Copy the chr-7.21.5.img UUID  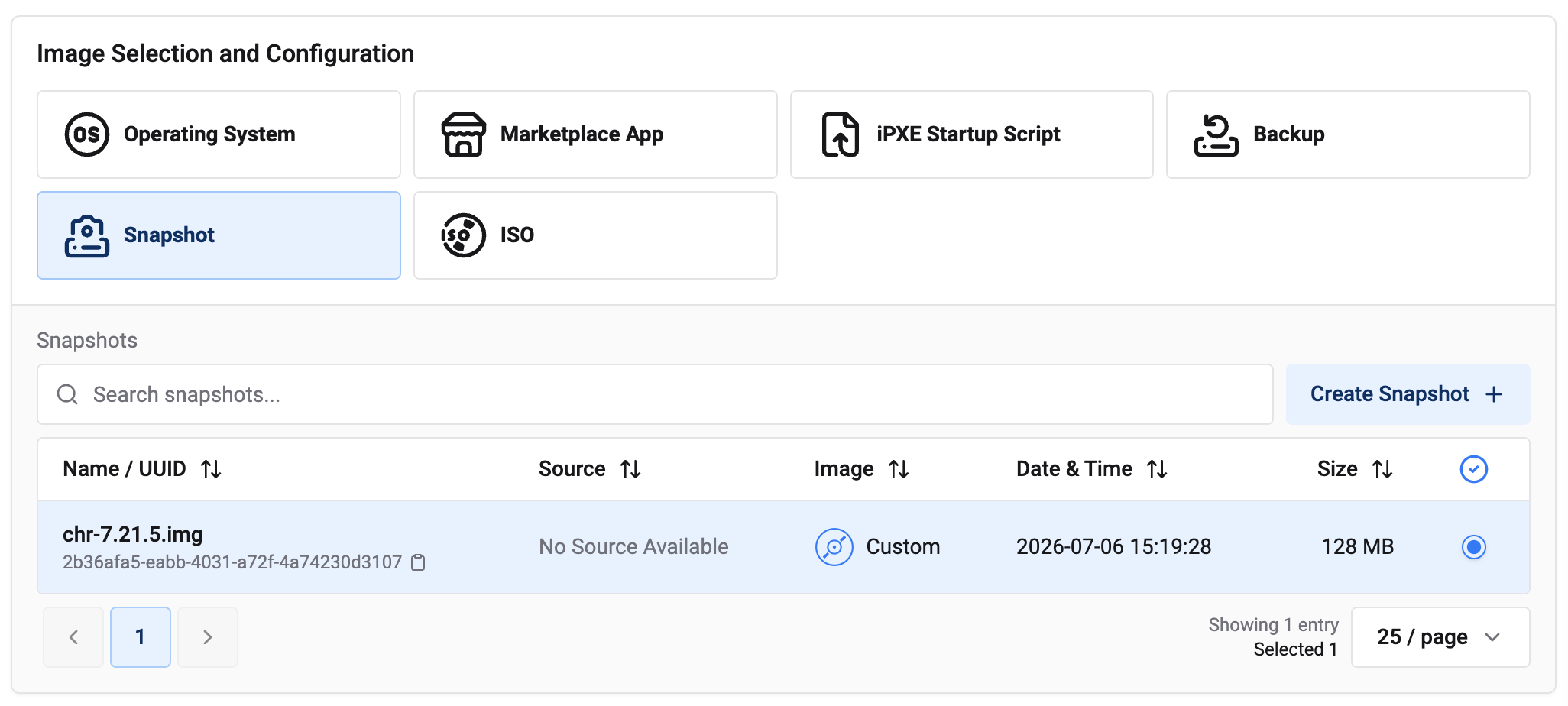[x=418, y=562]
